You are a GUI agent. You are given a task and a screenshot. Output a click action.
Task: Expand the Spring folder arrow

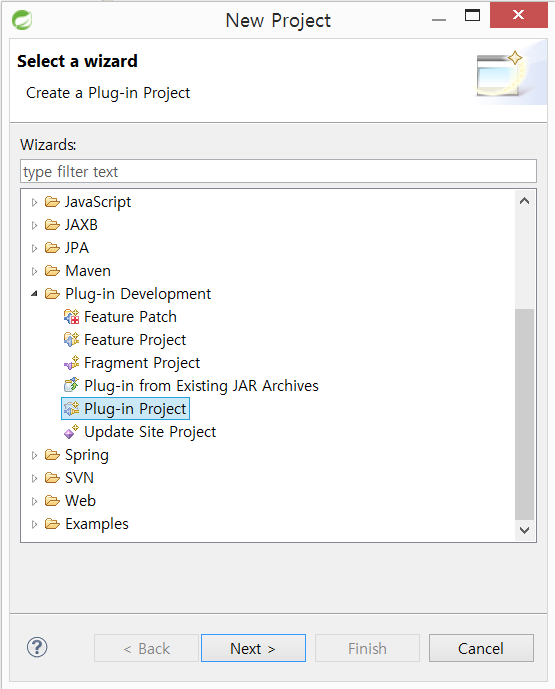point(34,456)
